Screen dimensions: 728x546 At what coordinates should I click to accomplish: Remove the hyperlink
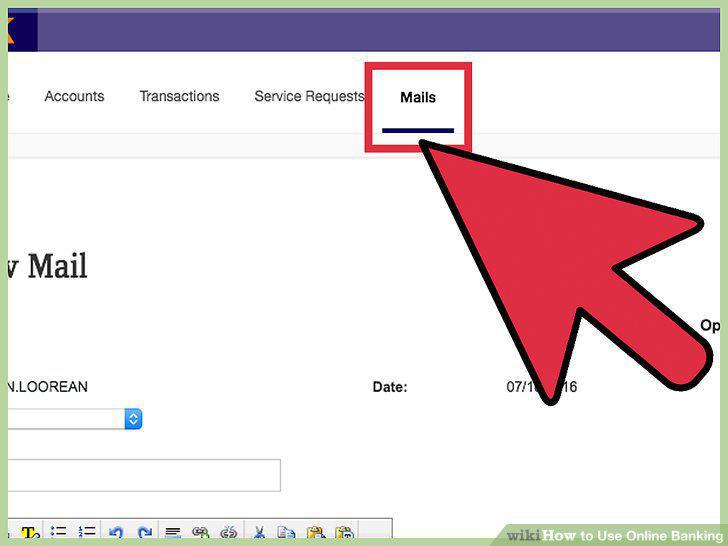tap(228, 532)
